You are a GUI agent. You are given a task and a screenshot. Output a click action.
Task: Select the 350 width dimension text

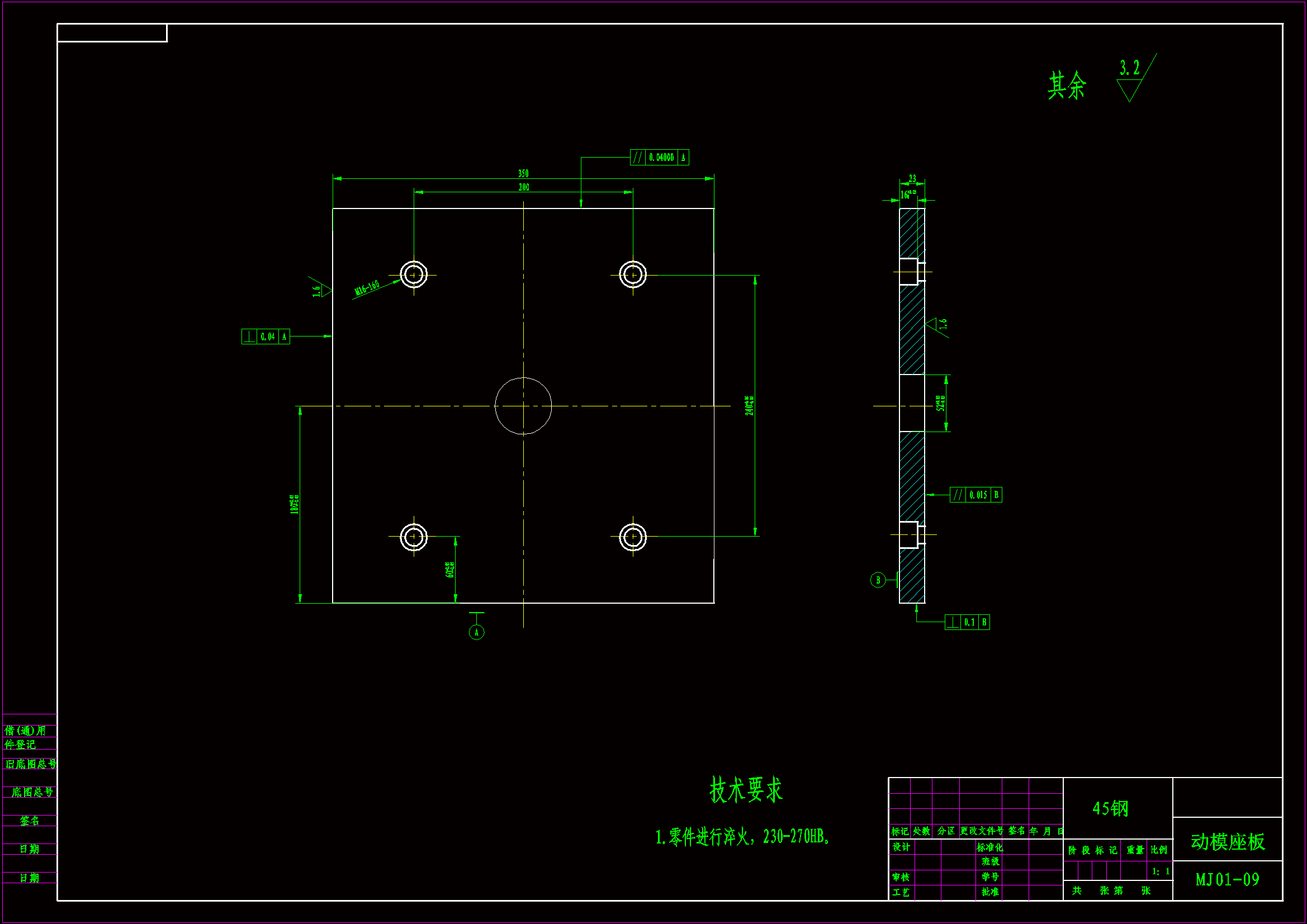523,173
